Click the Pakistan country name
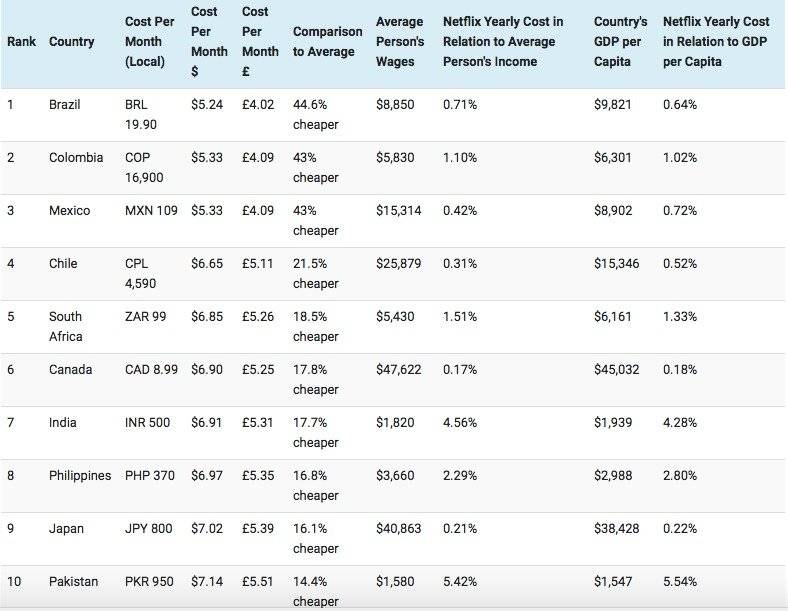Image resolution: width=788 pixels, height=611 pixels. 73,582
